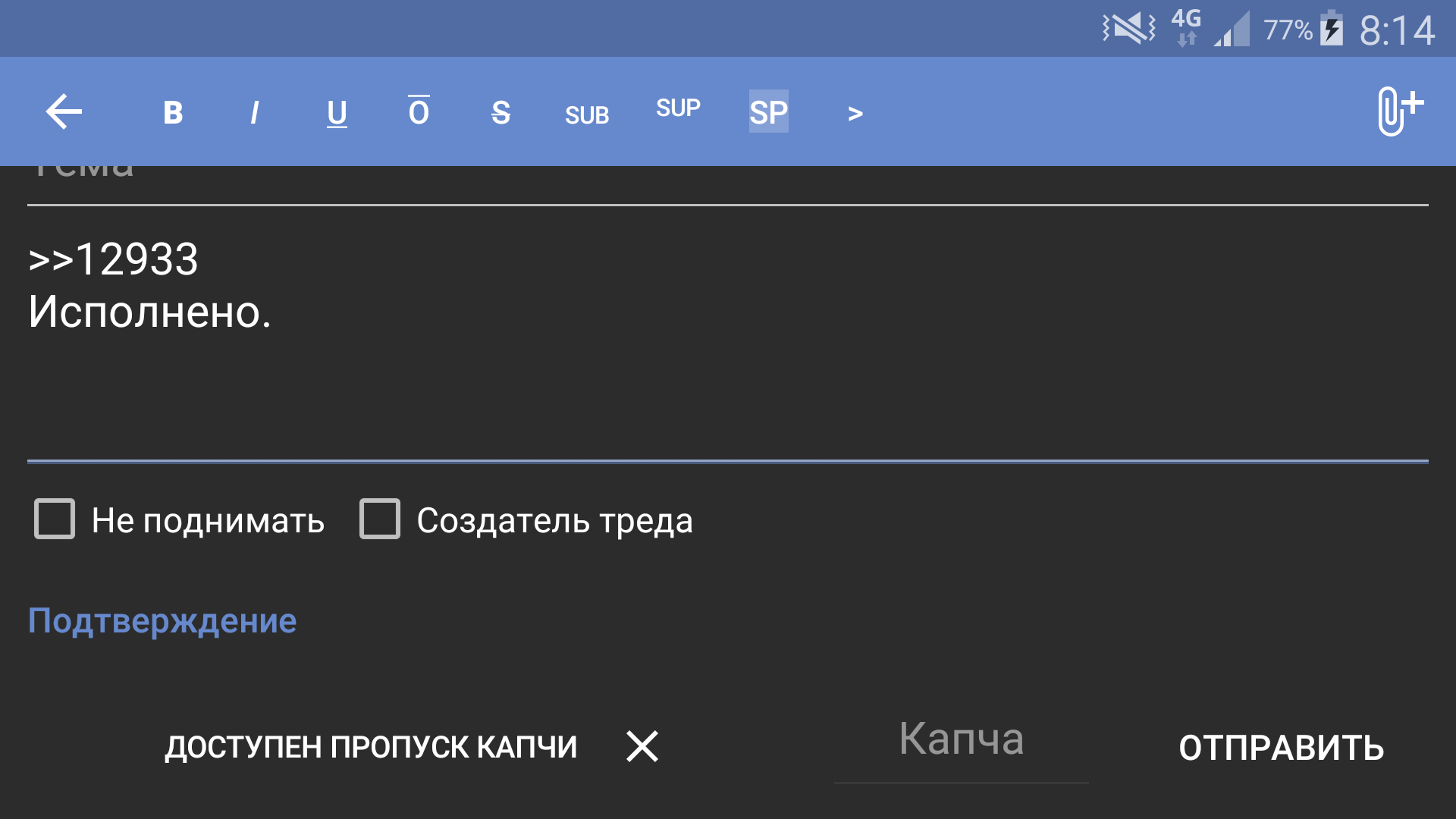Apply spoiler SP tag
1456x819 pixels.
(x=768, y=112)
